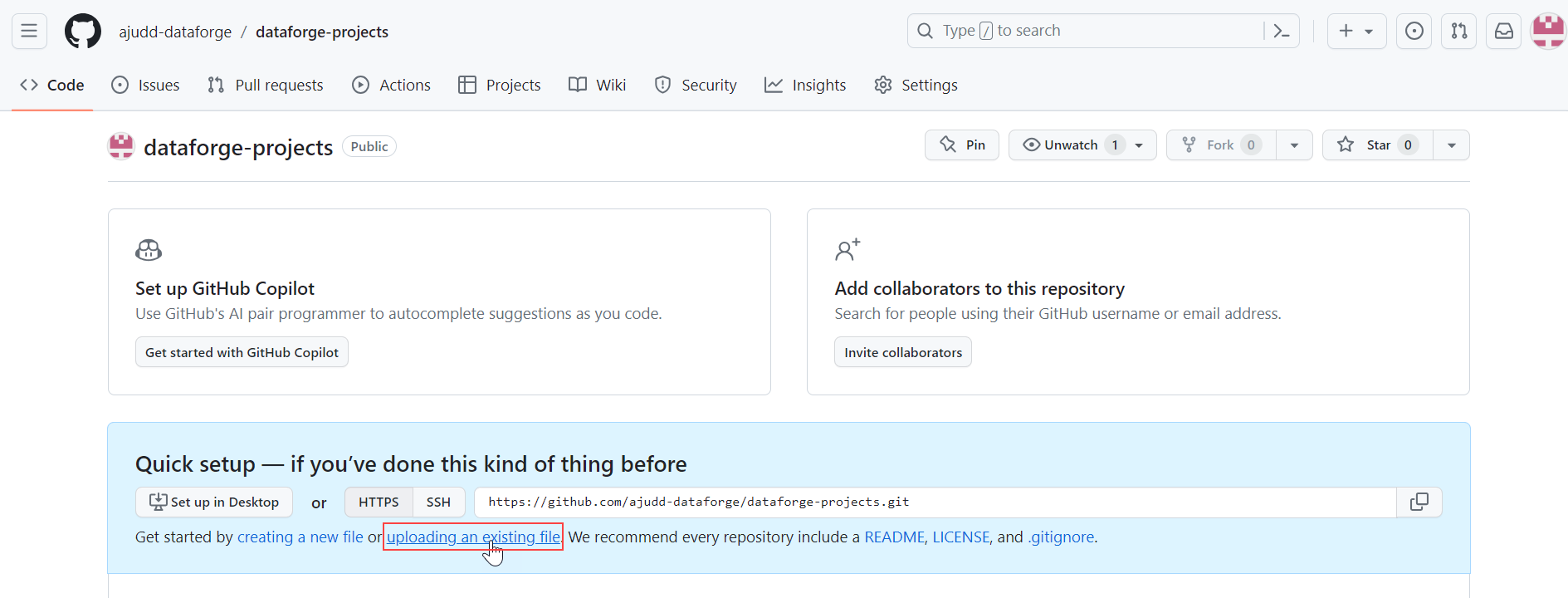
Task: Open the command palette icon
Action: 1282,31
